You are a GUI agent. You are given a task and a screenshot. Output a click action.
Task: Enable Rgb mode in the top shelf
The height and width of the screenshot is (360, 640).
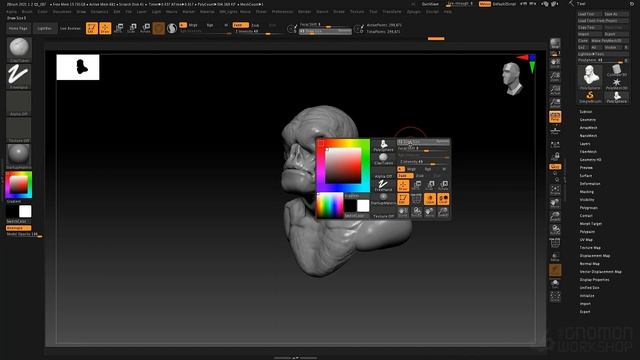(210, 25)
